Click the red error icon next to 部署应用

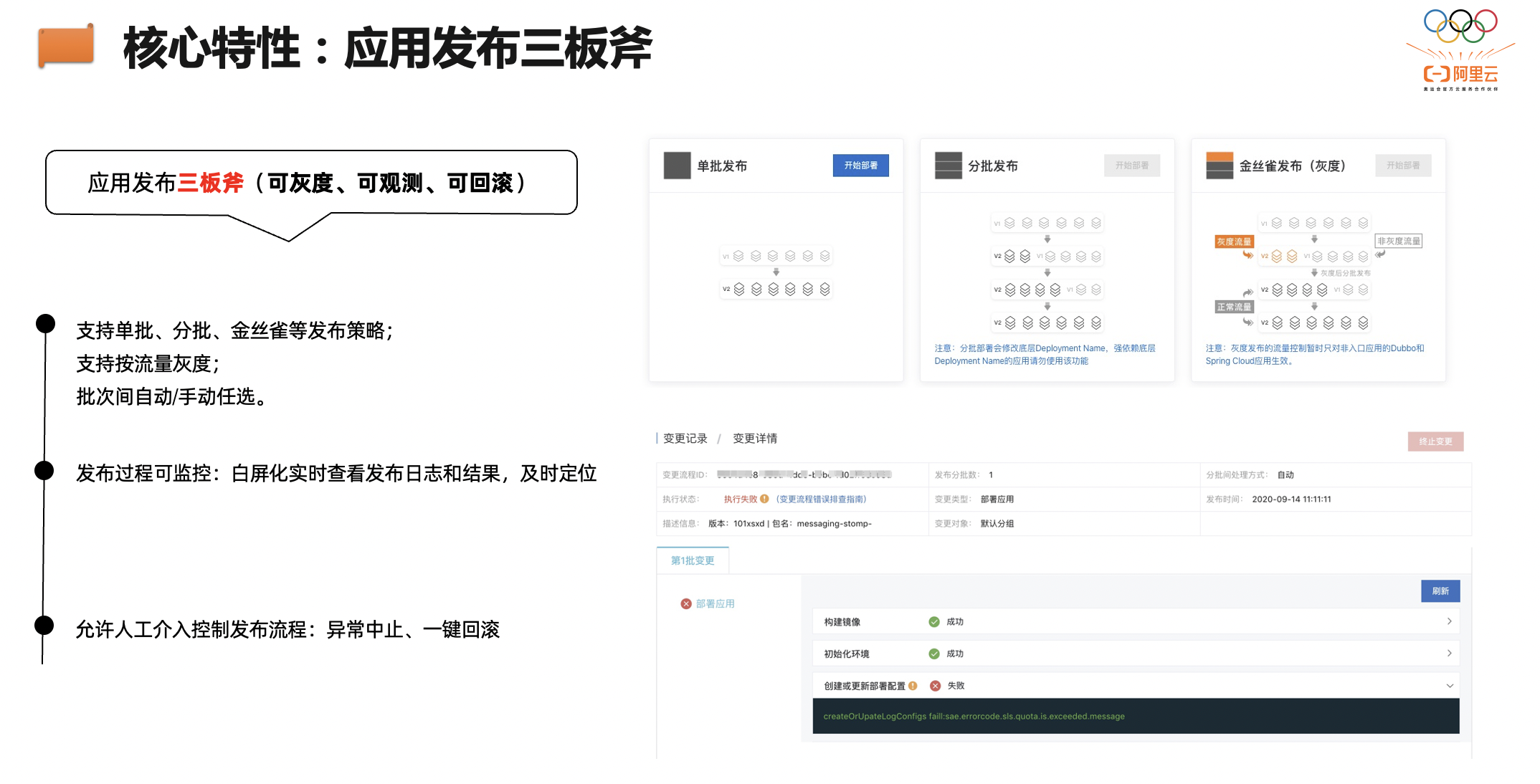685,603
